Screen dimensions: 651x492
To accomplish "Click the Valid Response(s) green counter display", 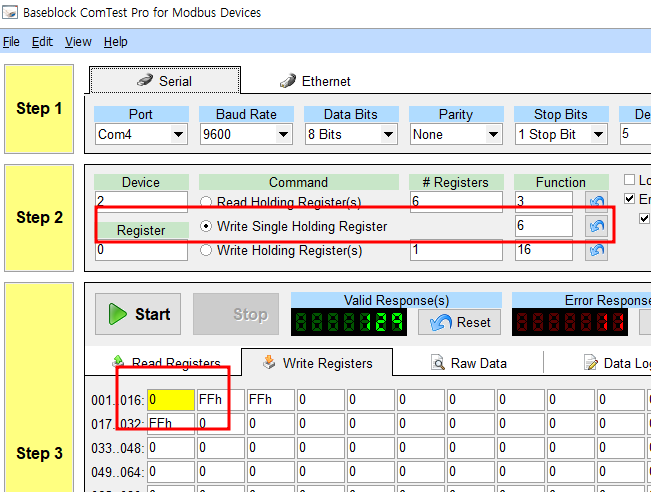I will pos(349,322).
